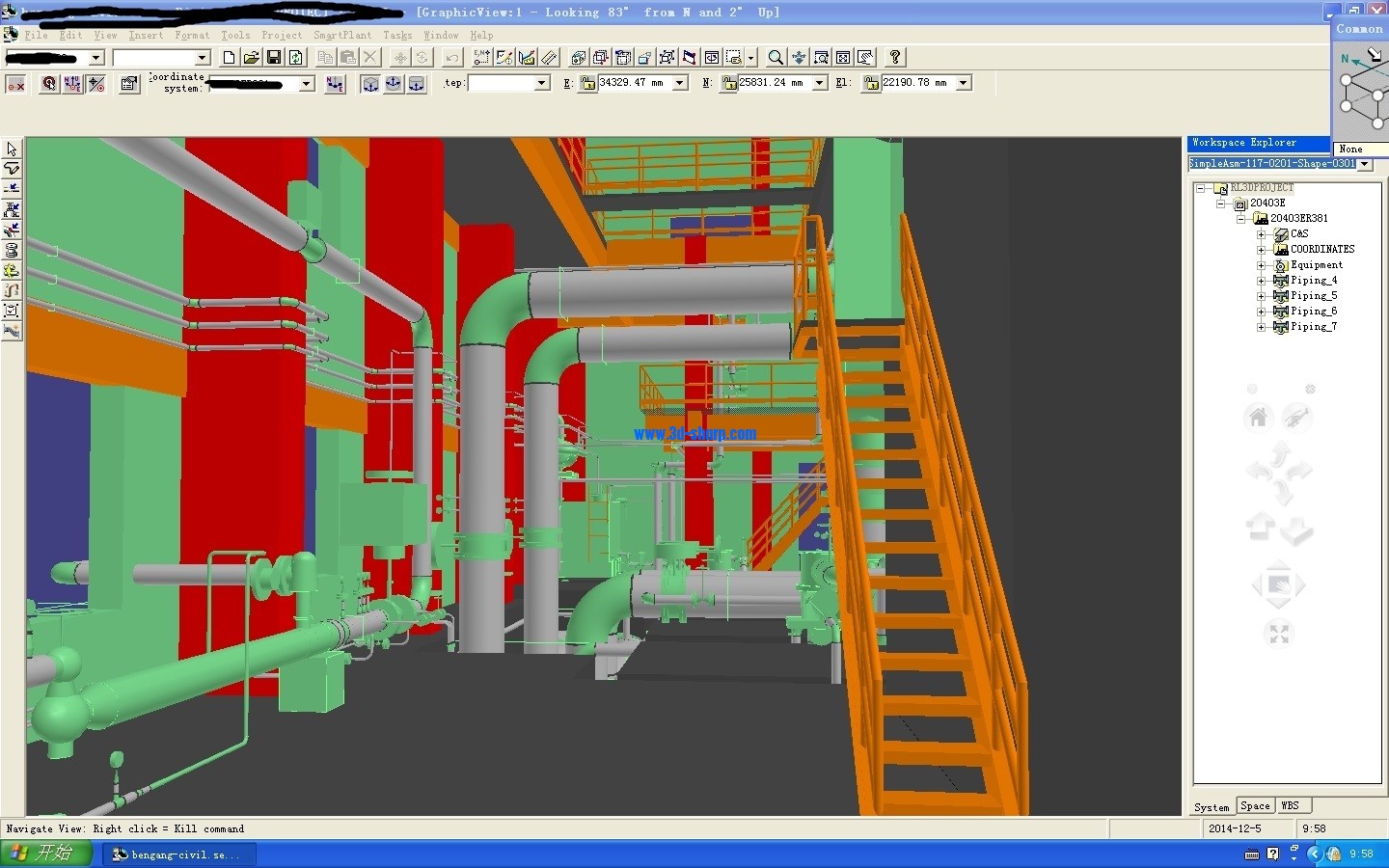Click the system tray keyboard icon
The width and height of the screenshot is (1389, 868).
coord(1252,854)
